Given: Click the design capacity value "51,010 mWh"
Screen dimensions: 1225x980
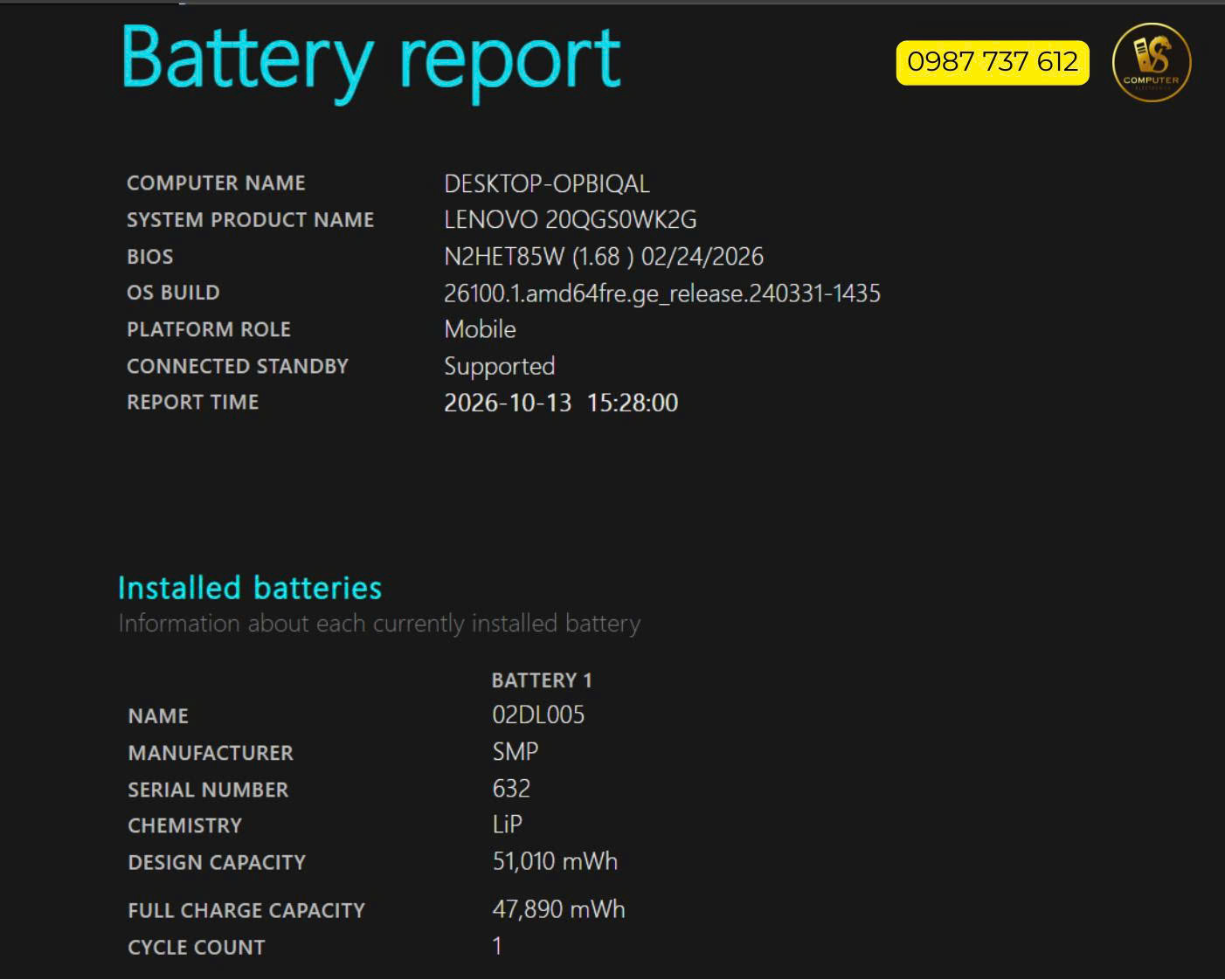Looking at the screenshot, I should [555, 862].
